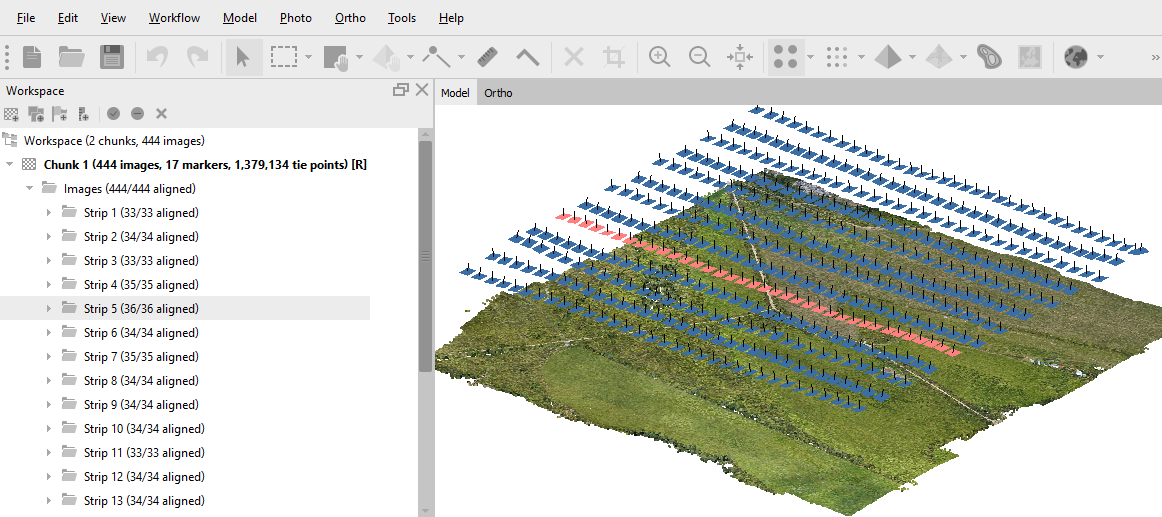Select the Ruler measurement tool
The image size is (1162, 517).
[488, 57]
